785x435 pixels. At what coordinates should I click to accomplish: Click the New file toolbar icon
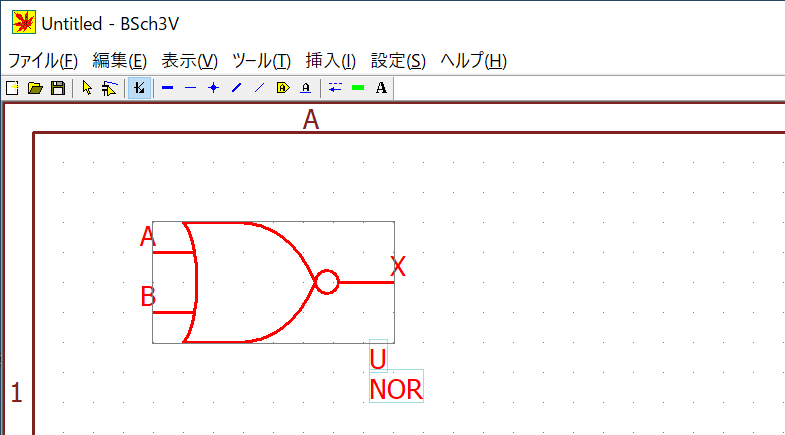(x=13, y=88)
